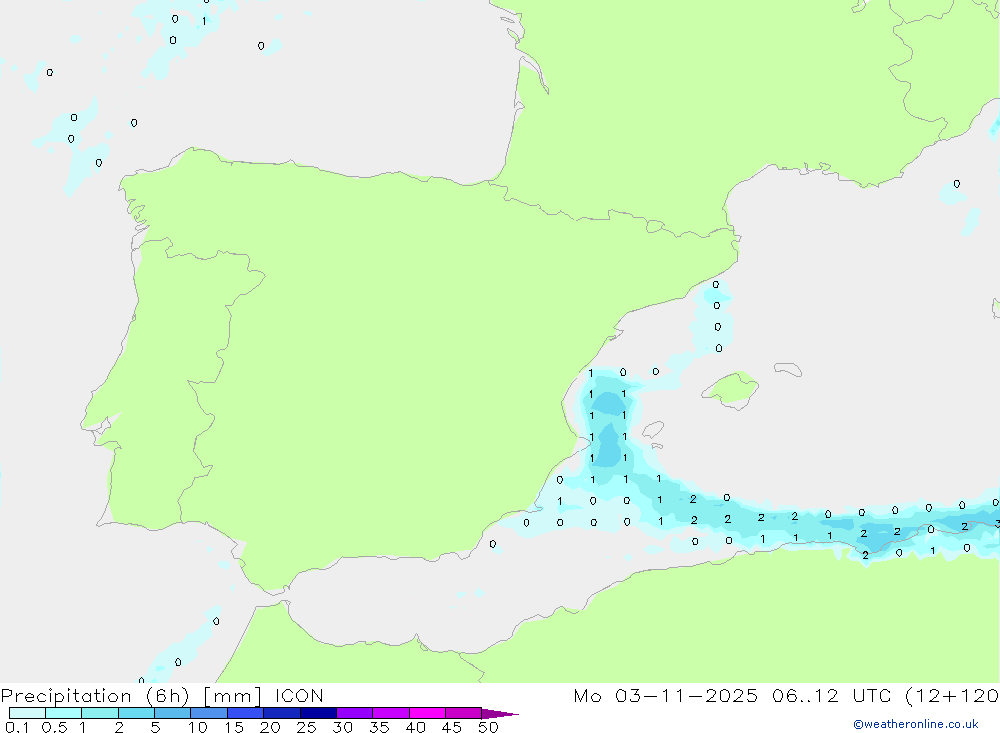Select the 2–5 mm legend swatch
1000x733 pixels.
click(136, 713)
